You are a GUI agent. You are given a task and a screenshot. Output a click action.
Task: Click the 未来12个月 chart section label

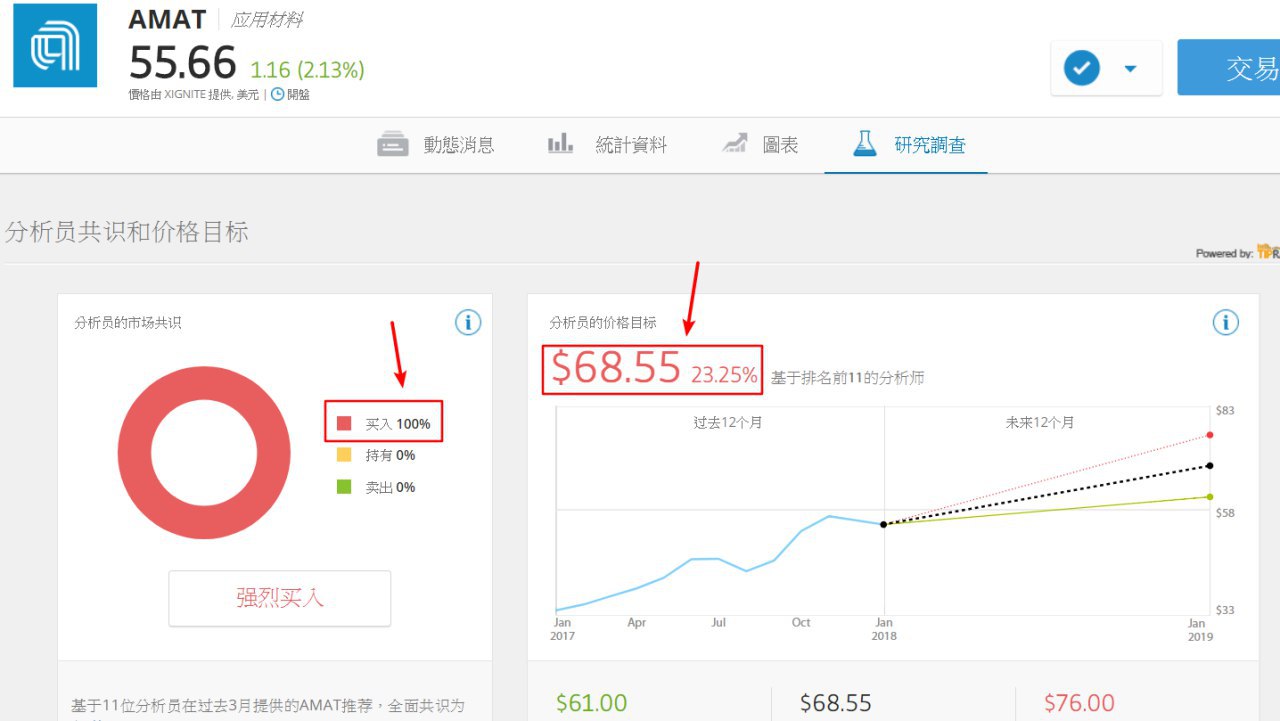[1040, 423]
